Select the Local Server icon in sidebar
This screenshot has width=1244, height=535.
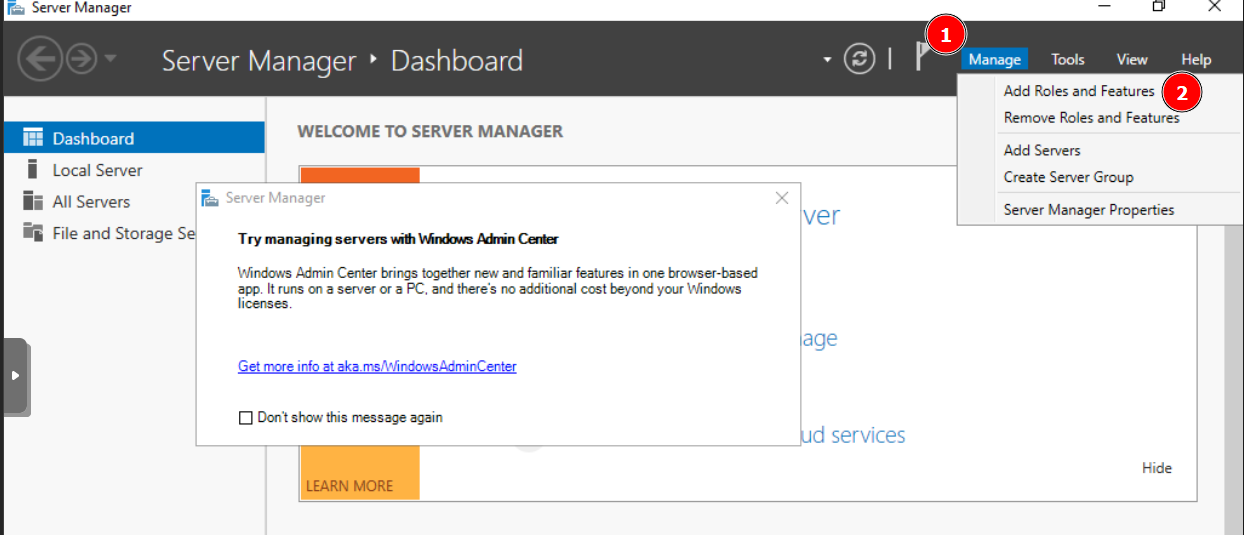pyautogui.click(x=33, y=170)
